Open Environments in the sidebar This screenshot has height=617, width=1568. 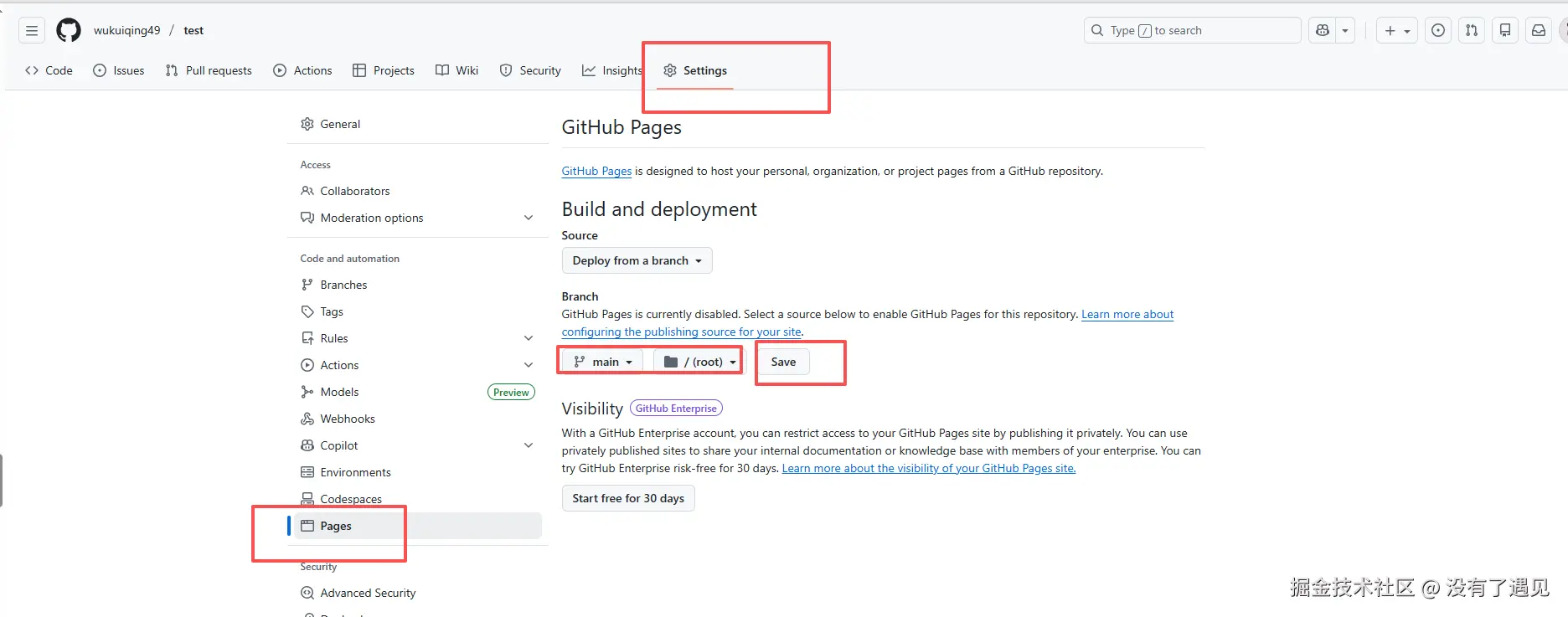coord(355,472)
